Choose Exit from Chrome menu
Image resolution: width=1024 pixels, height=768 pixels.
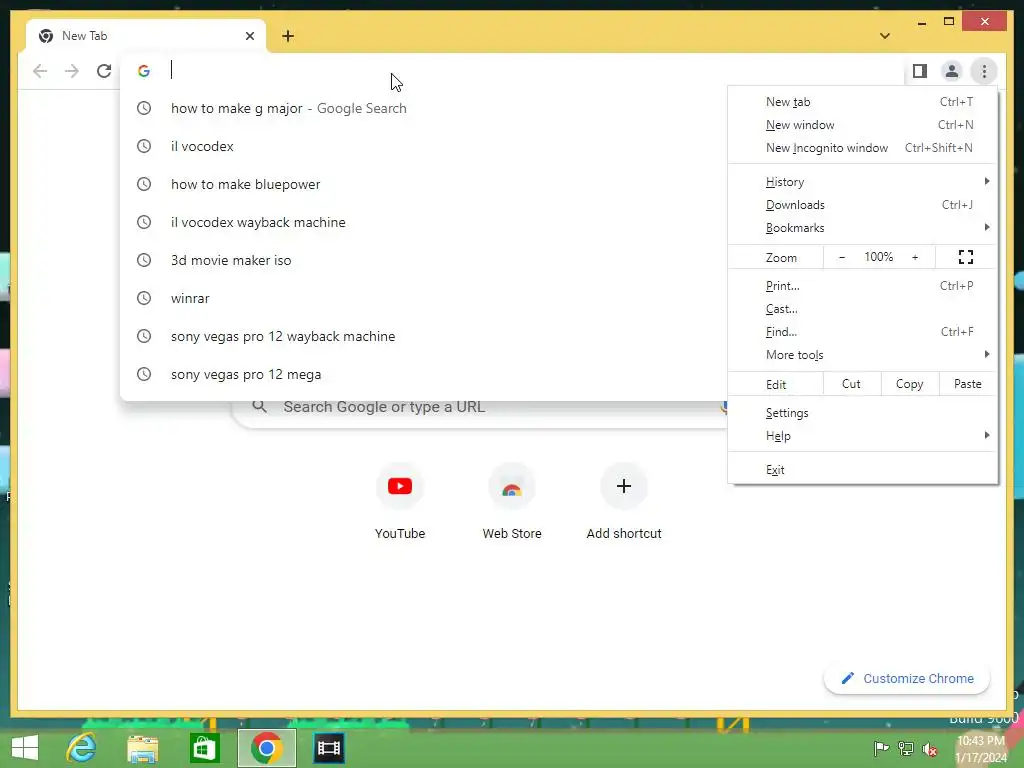[863, 470]
